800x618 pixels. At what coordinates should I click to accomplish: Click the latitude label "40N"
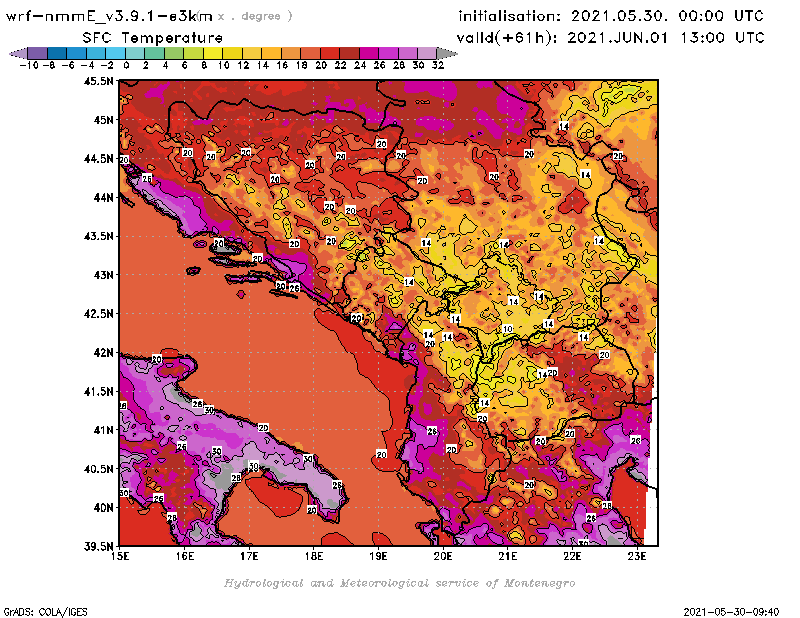tap(104, 508)
